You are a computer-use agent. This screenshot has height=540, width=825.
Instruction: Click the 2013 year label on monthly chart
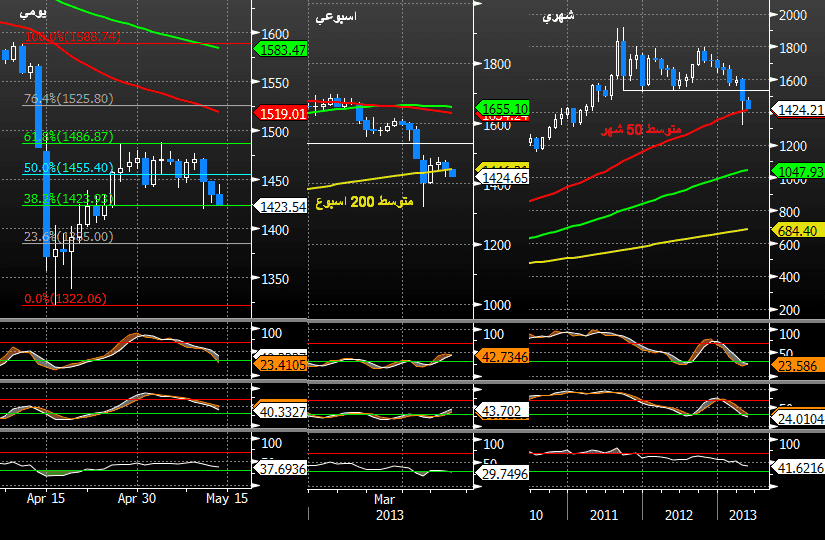tap(743, 515)
